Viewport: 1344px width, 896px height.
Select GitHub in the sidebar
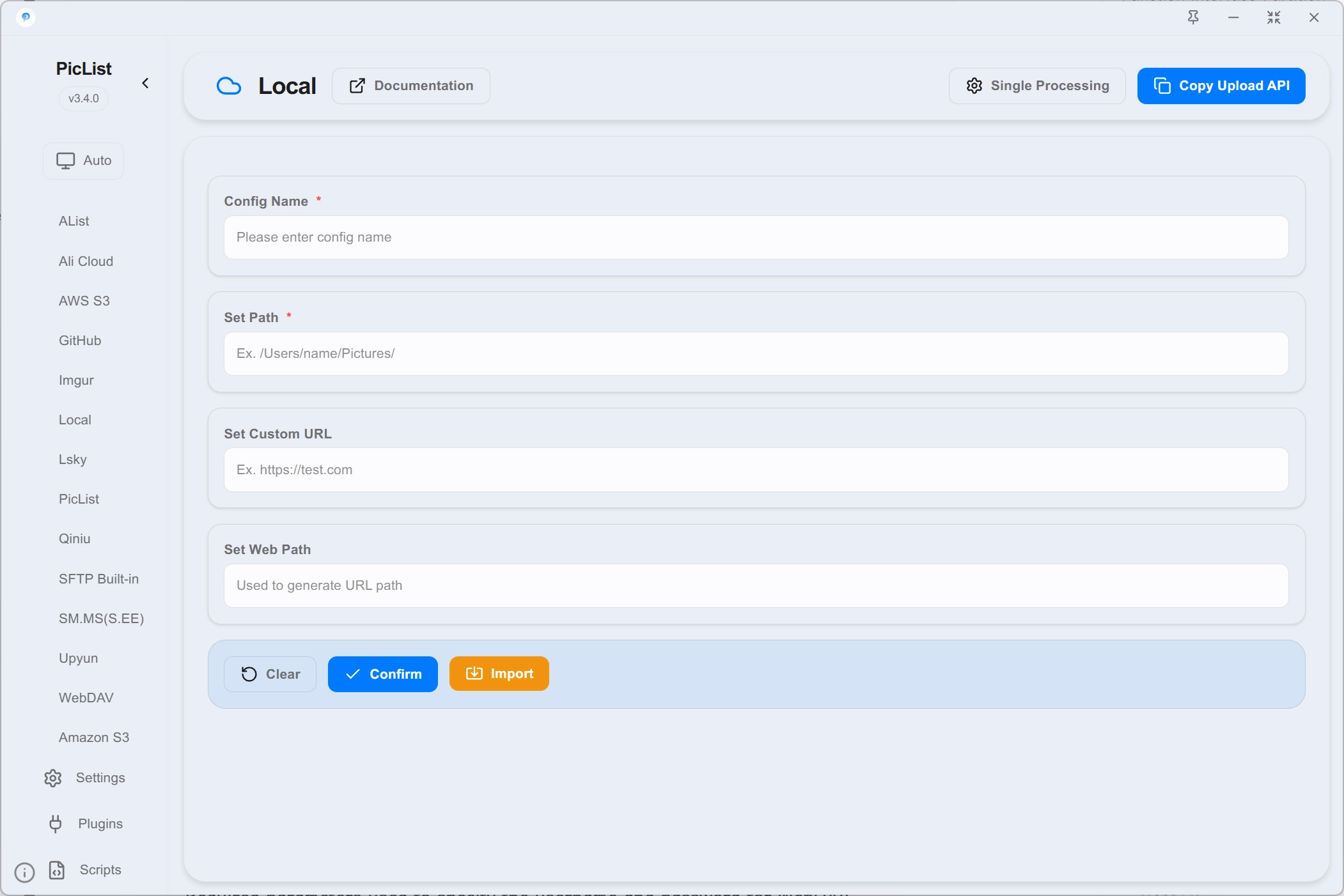click(80, 341)
